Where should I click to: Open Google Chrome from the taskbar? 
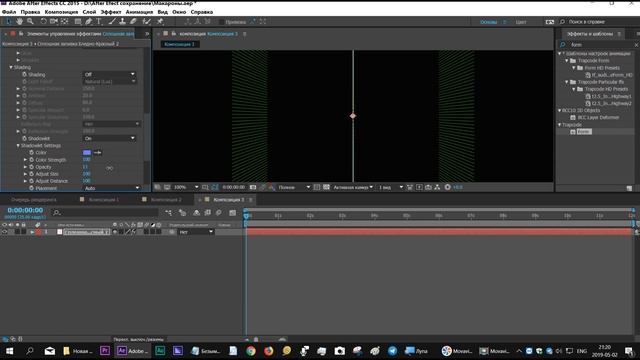pyautogui.click(x=251, y=351)
